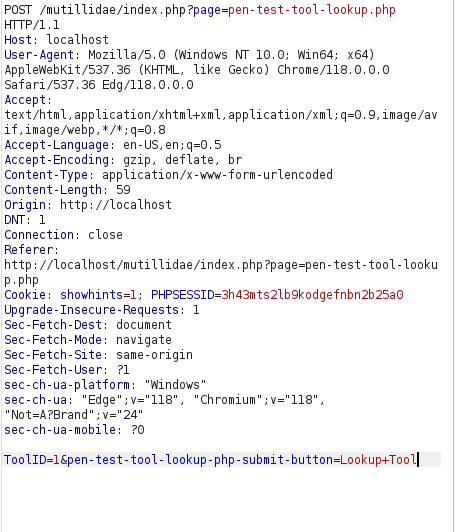This screenshot has height=532, width=455.
Task: Click the ToolID=1 body parameter
Action: (32, 460)
